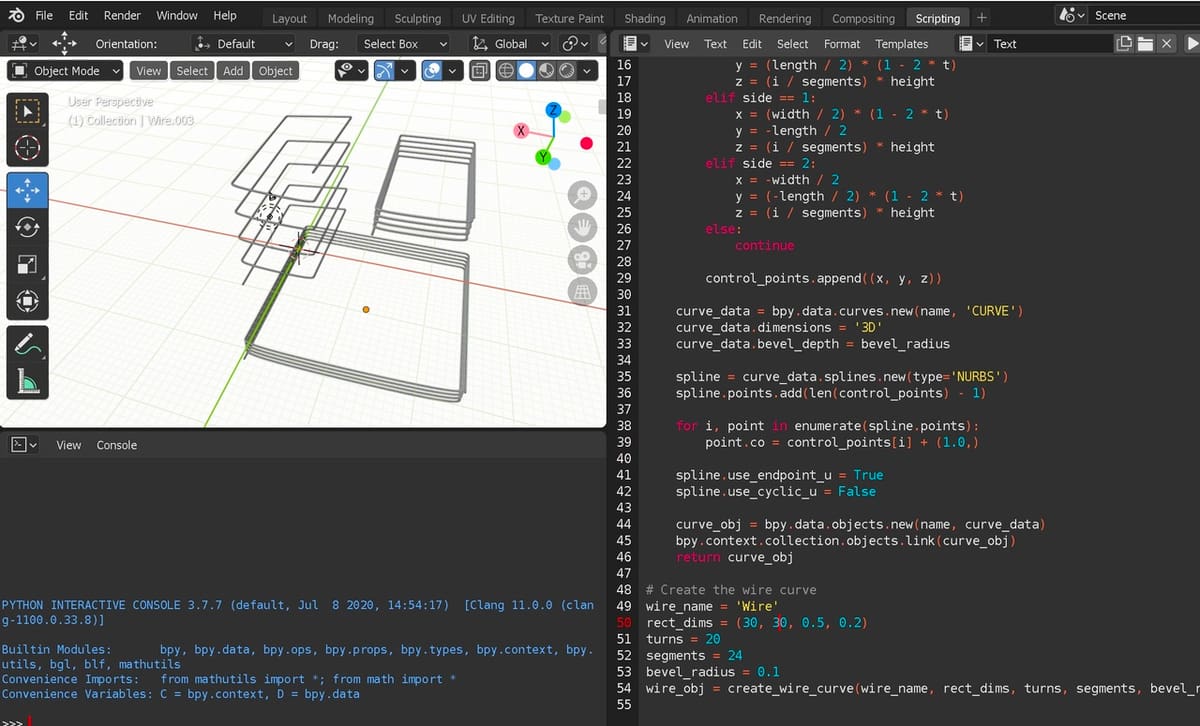Open the Window menu

click(177, 16)
